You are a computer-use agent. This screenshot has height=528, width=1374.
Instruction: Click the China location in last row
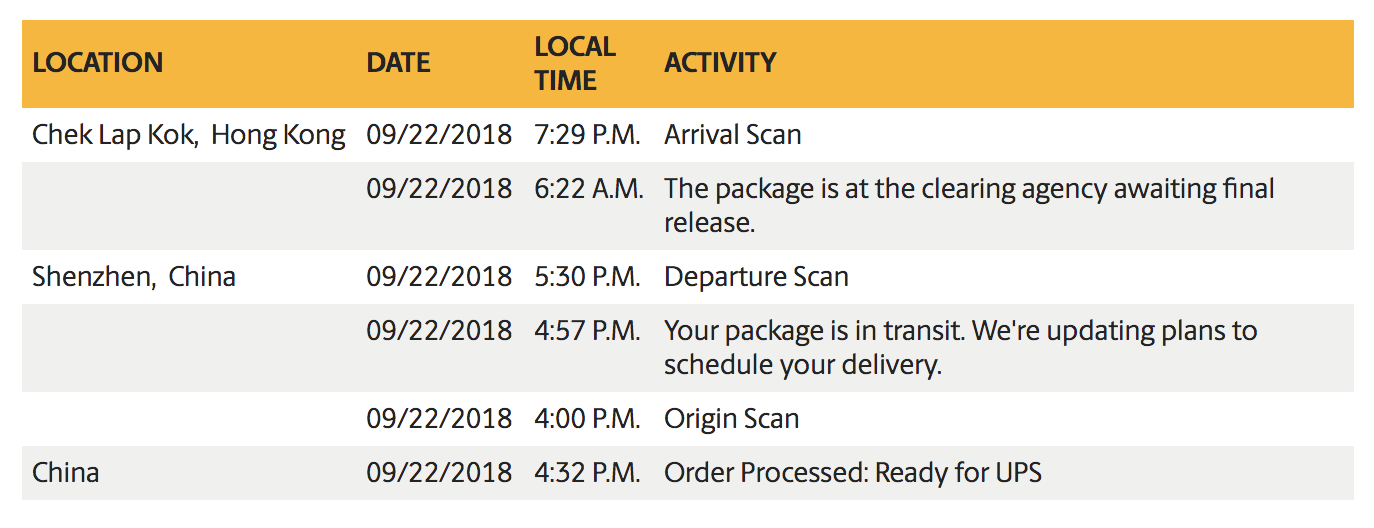66,472
